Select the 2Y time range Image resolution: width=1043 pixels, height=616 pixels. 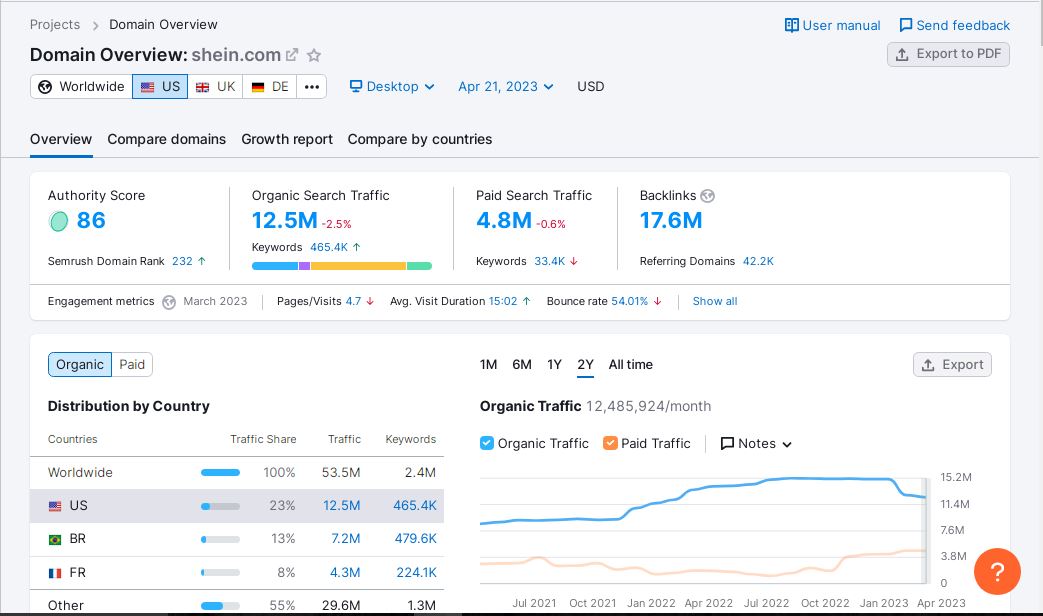[585, 365]
